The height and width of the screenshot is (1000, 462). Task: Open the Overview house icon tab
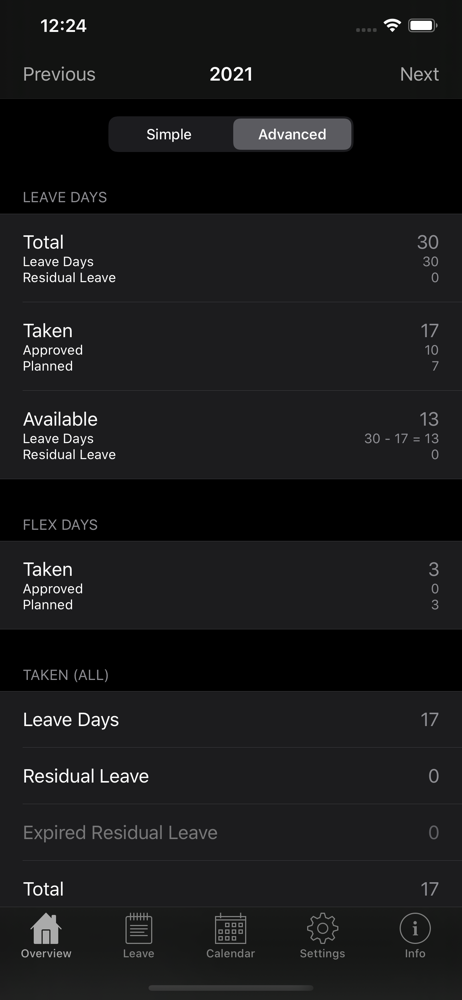tap(46, 929)
